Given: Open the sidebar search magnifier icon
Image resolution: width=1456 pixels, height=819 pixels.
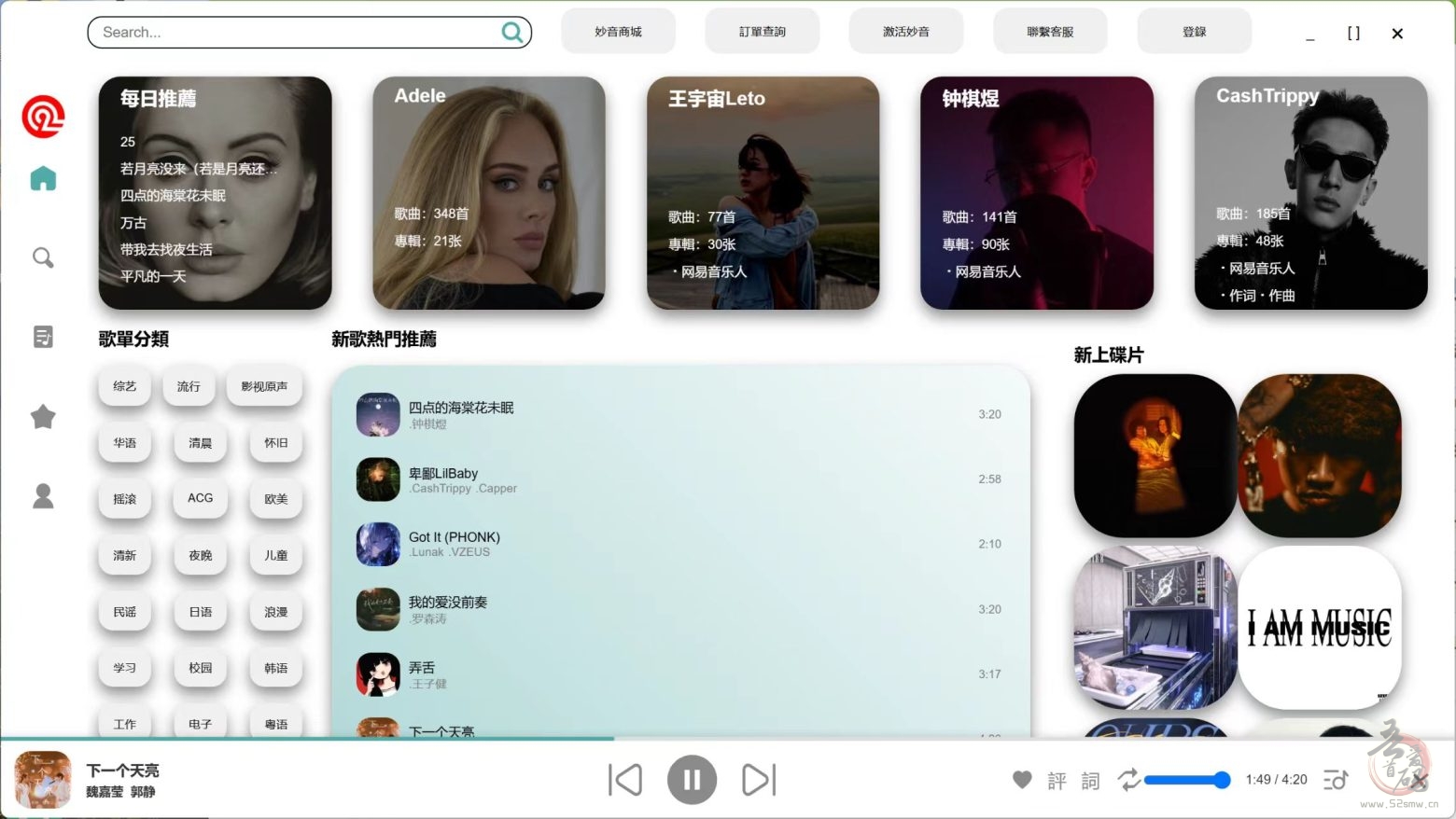Looking at the screenshot, I should [43, 257].
